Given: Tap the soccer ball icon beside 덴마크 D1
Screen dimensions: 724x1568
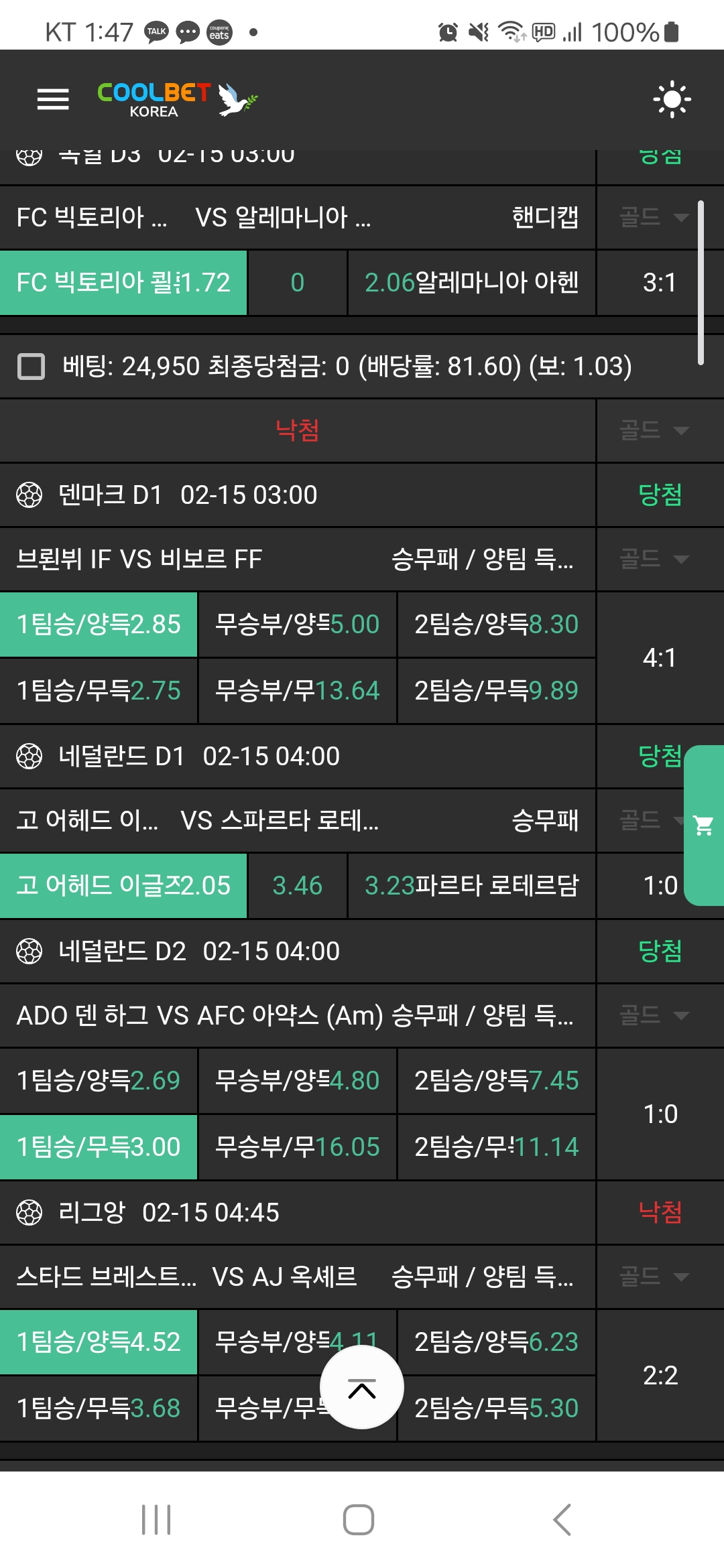Looking at the screenshot, I should 29,495.
